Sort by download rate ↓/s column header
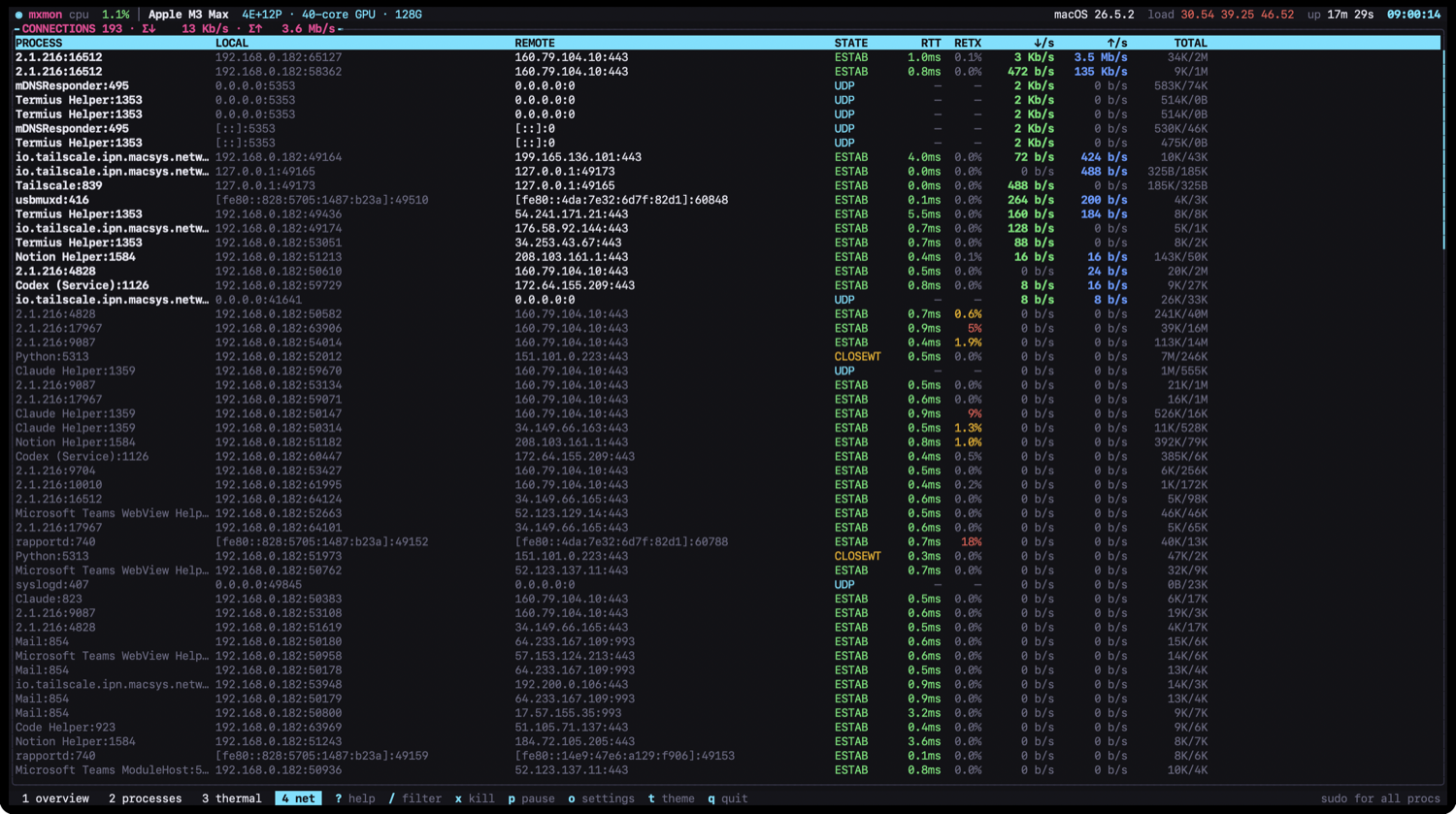The height and width of the screenshot is (814, 1456). coord(1043,43)
